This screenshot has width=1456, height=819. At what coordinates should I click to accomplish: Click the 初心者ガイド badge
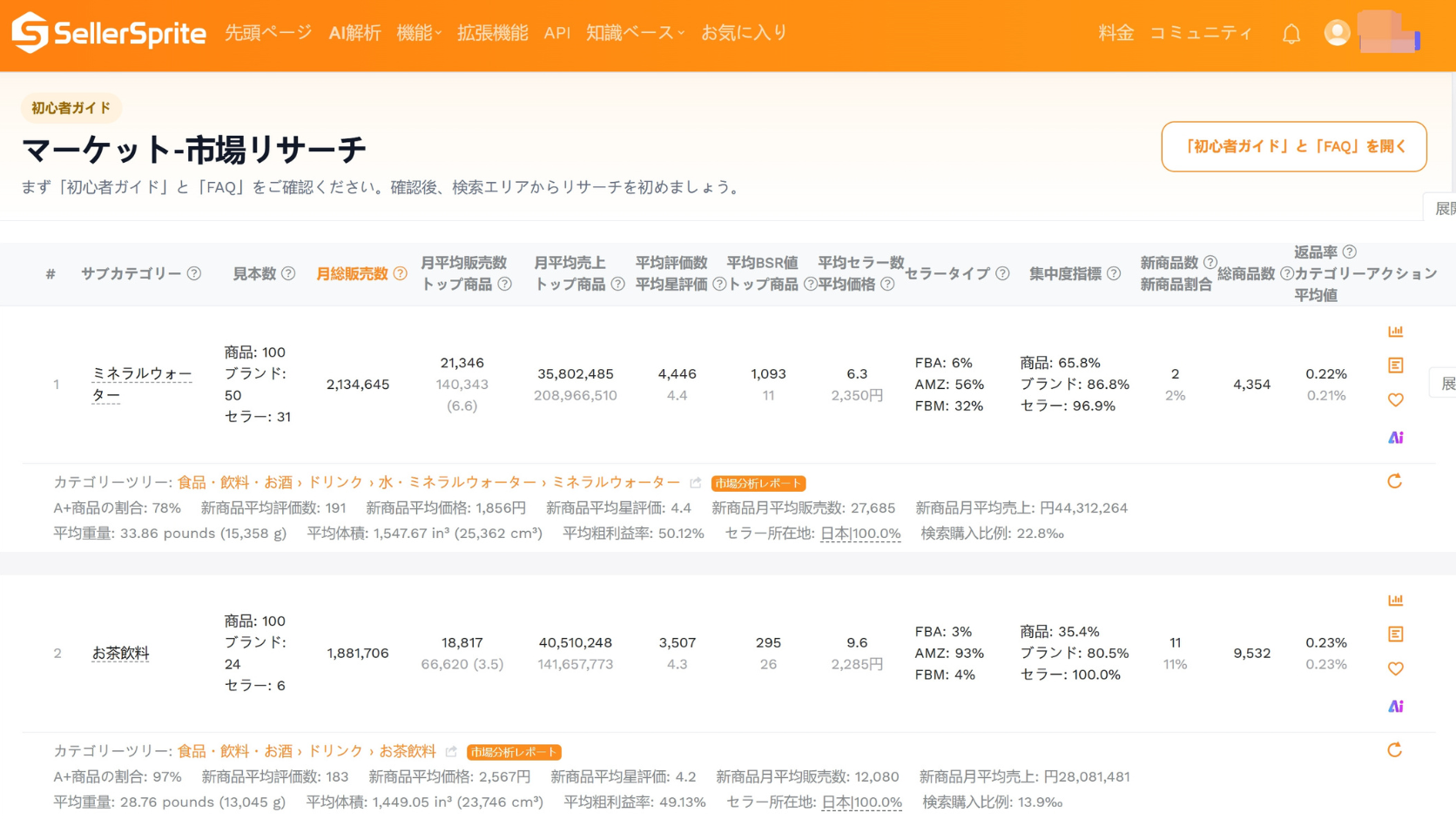click(x=71, y=108)
